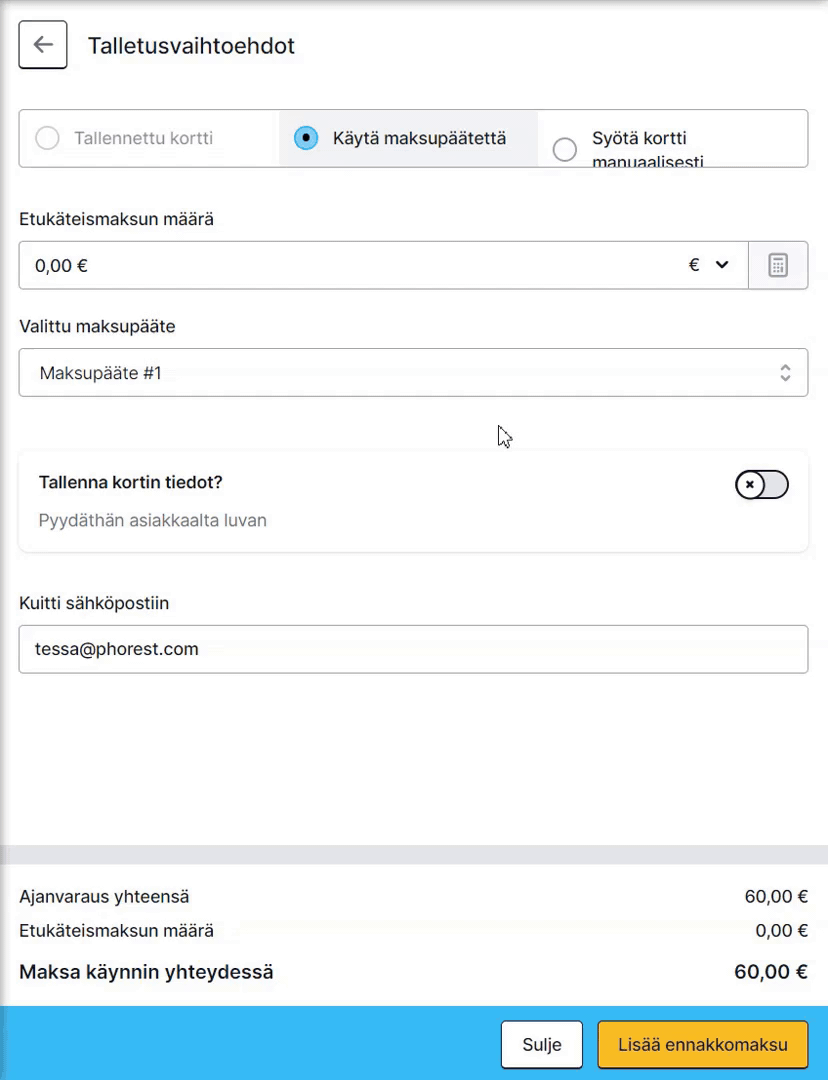Image resolution: width=828 pixels, height=1080 pixels.
Task: Click the Sulje button
Action: tap(541, 1044)
